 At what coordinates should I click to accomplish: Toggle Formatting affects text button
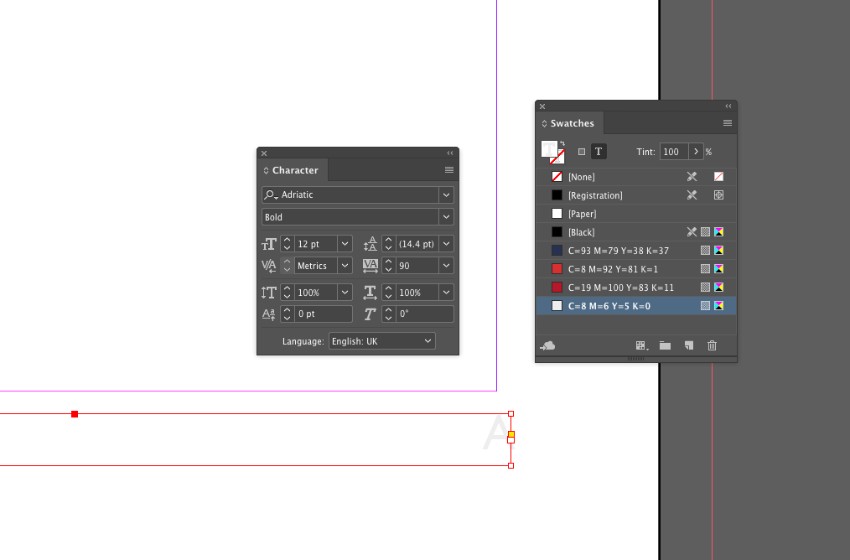pyautogui.click(x=598, y=152)
